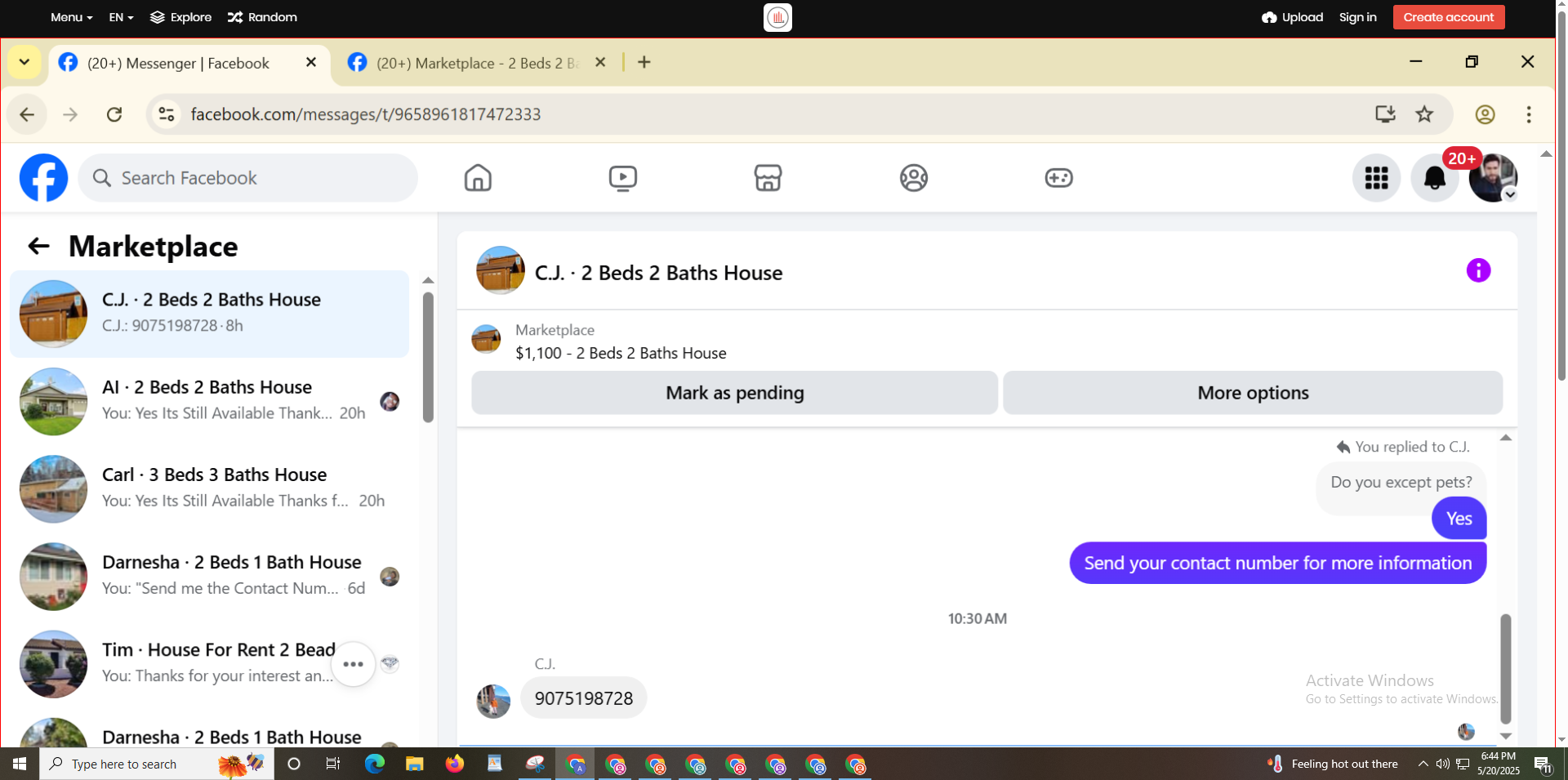Click the Explore menu item
Viewport: 1568px width, 780px height.
pyautogui.click(x=181, y=17)
